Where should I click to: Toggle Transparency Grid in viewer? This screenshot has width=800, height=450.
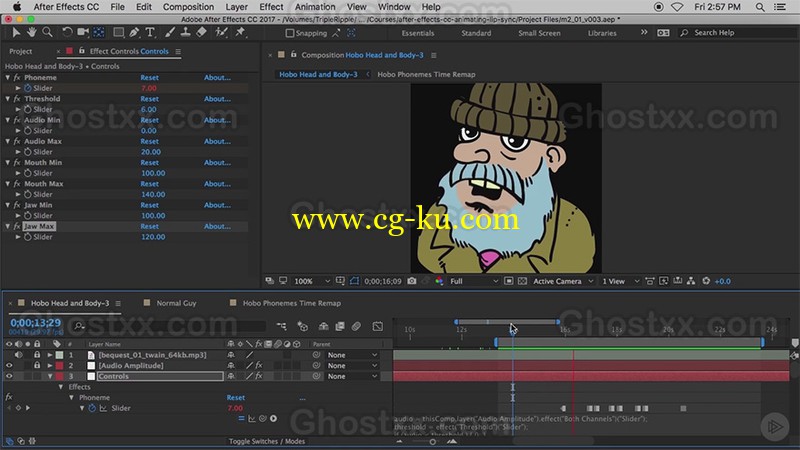pyautogui.click(x=522, y=281)
